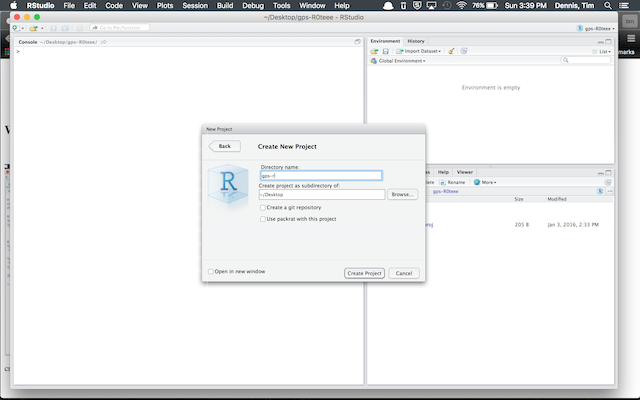Click the Open File folder icon

pos(33,28)
